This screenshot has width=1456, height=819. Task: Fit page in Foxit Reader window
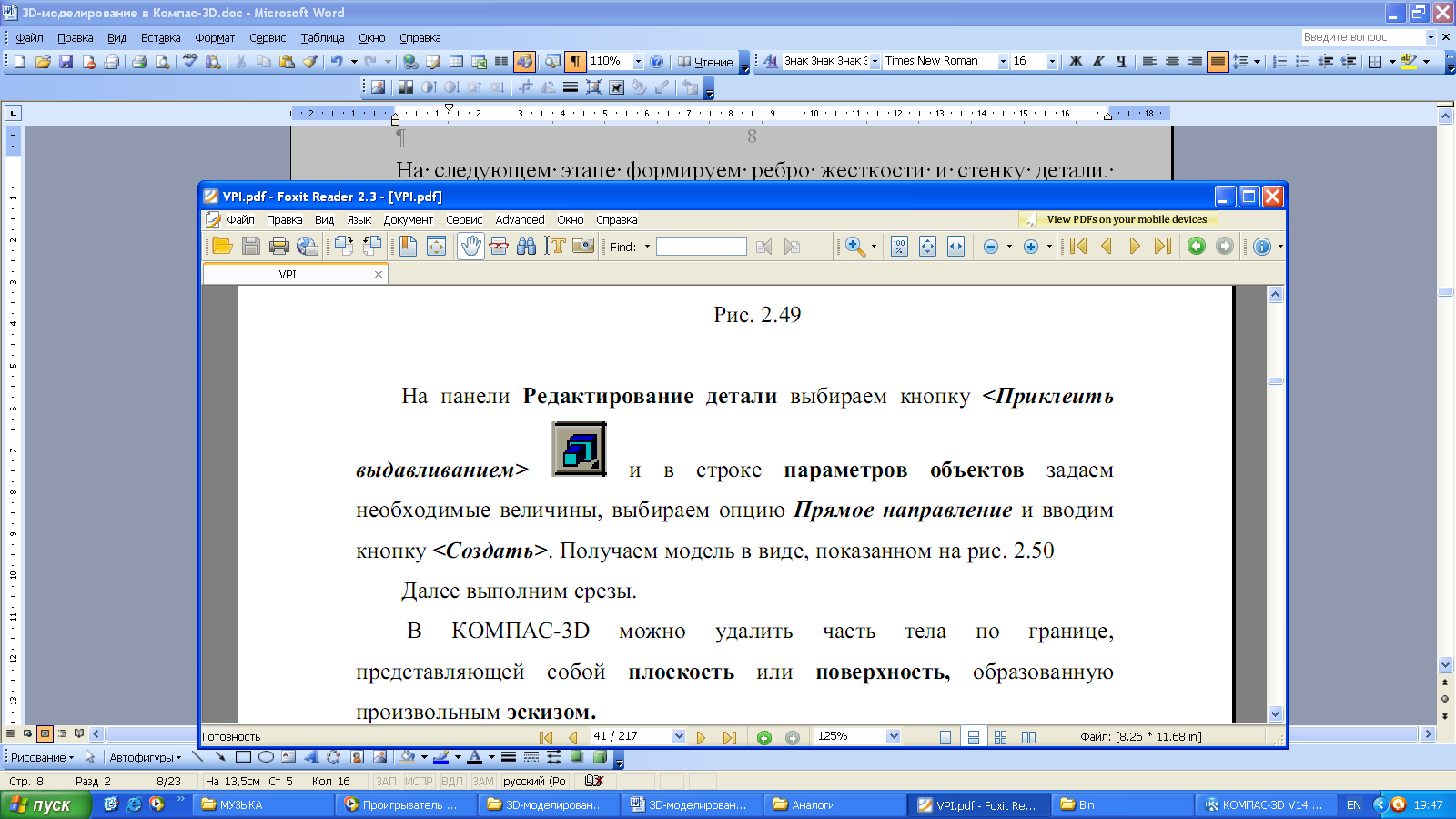coord(927,247)
